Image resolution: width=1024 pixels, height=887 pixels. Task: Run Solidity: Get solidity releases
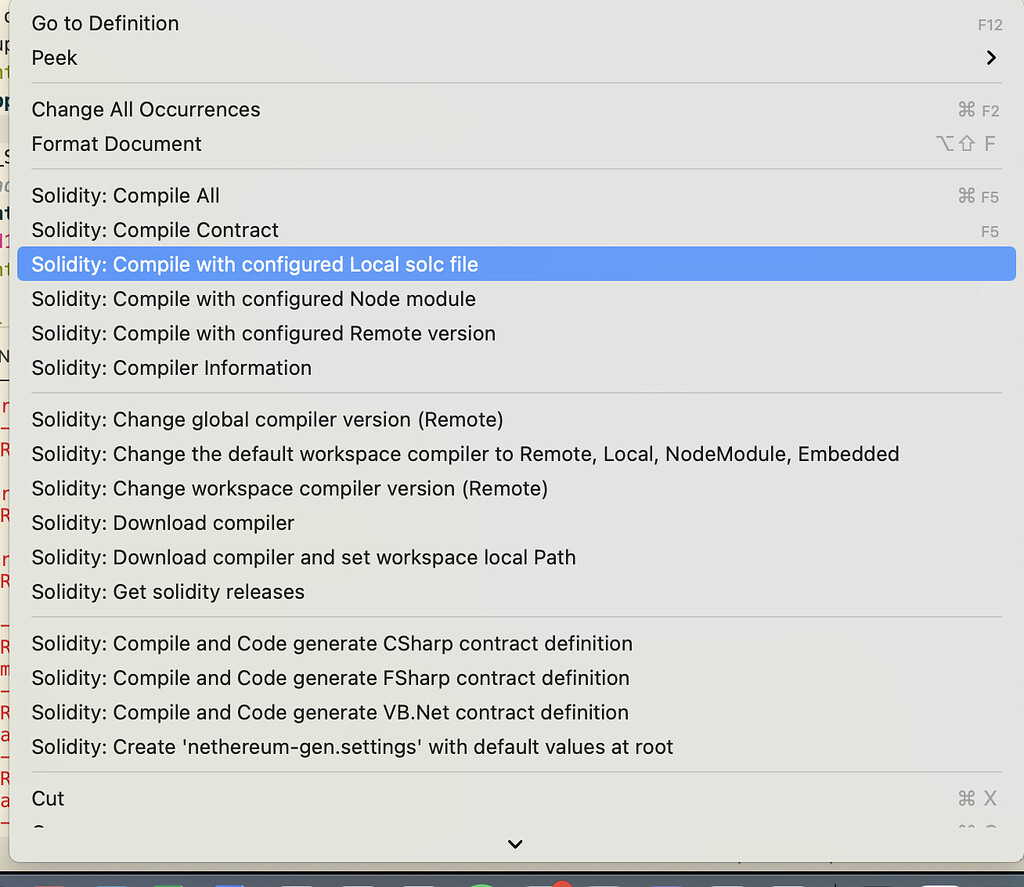(x=167, y=591)
